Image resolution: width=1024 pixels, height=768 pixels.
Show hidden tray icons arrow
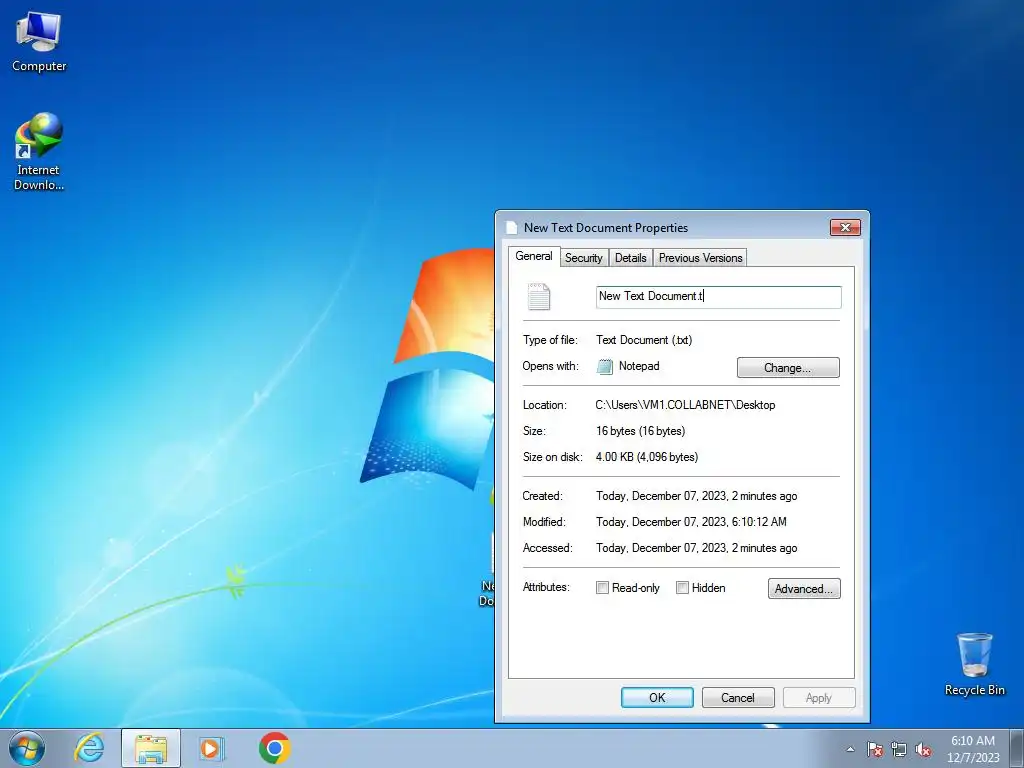pyautogui.click(x=850, y=749)
